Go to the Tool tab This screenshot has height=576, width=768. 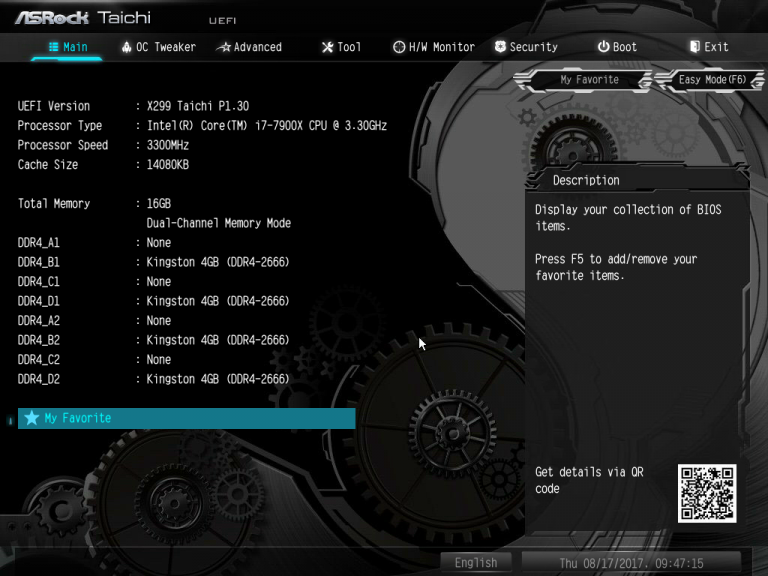(341, 47)
